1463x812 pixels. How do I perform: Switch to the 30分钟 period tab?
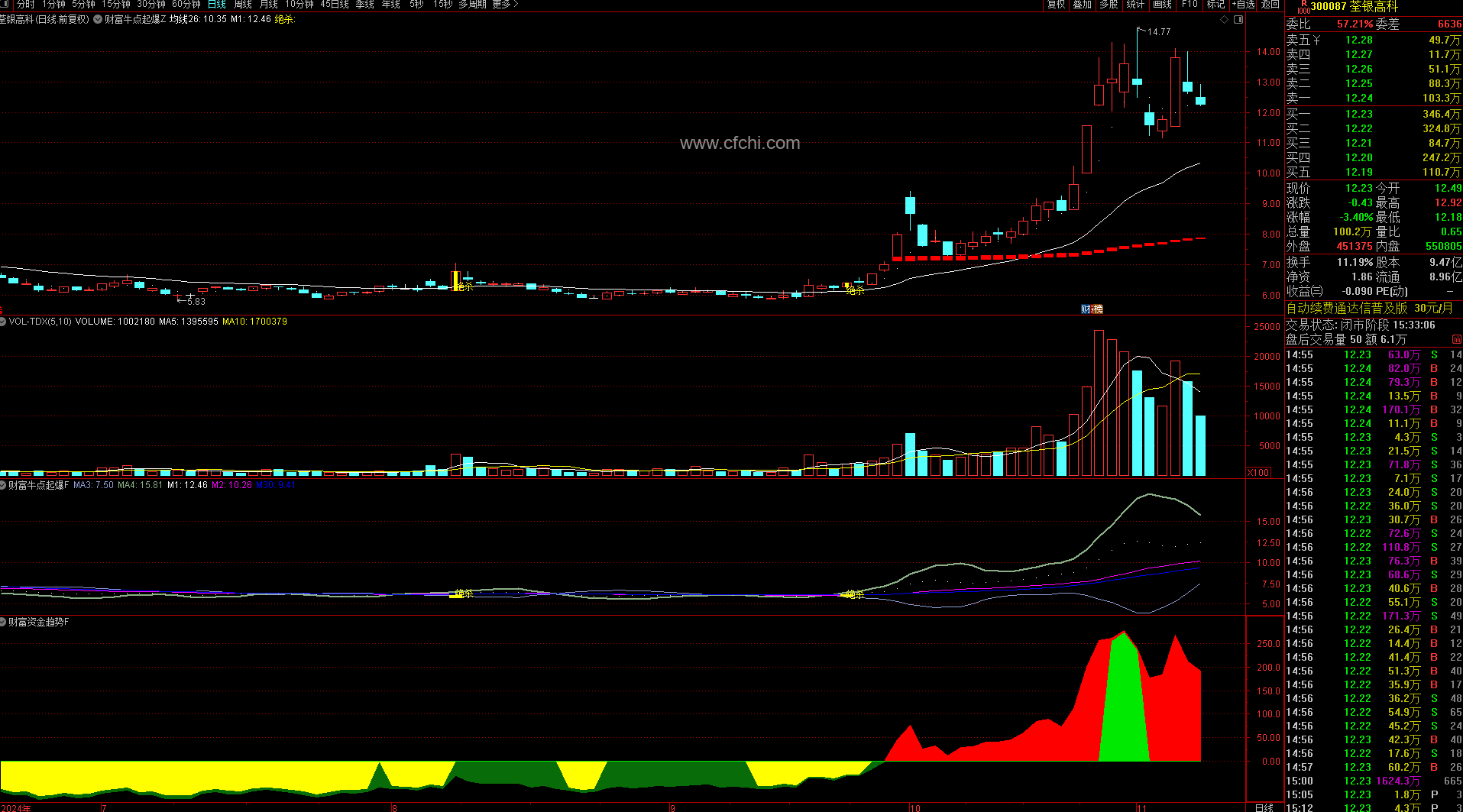point(151,5)
